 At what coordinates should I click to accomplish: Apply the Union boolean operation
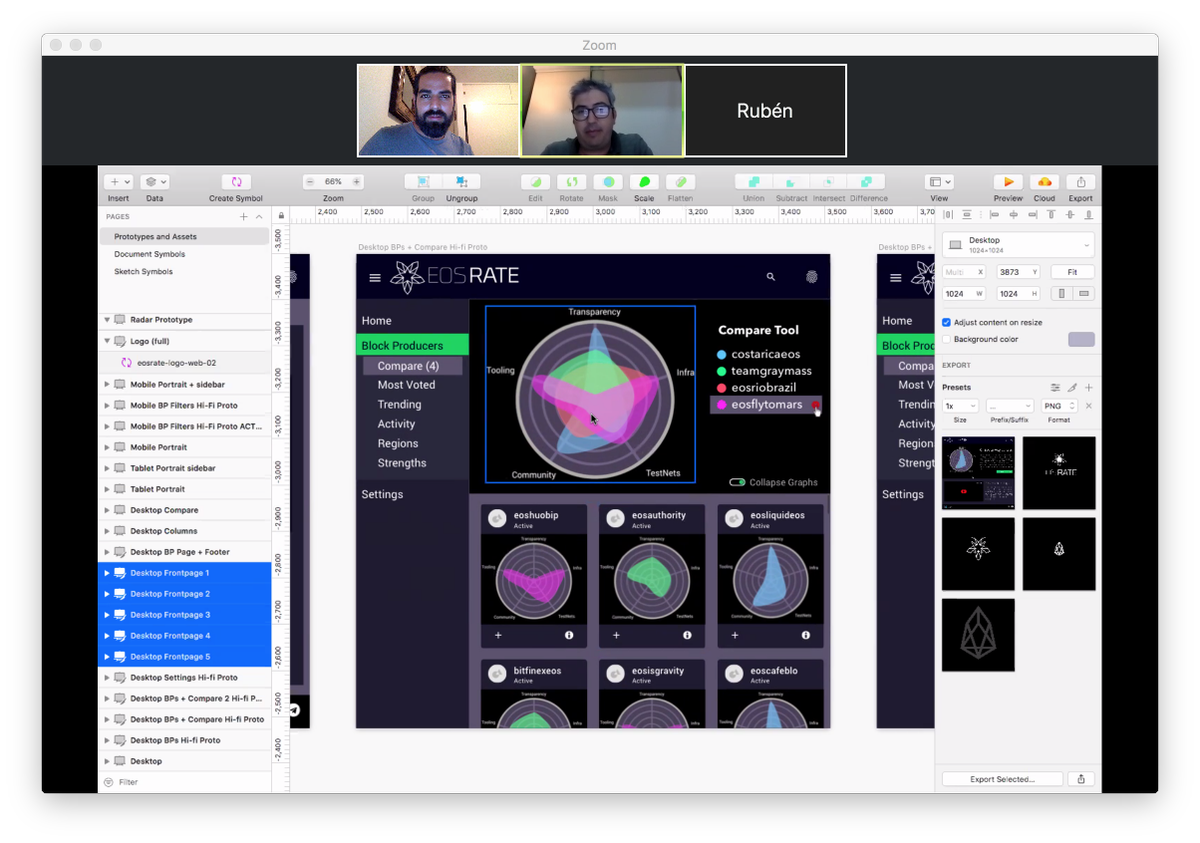click(x=753, y=182)
